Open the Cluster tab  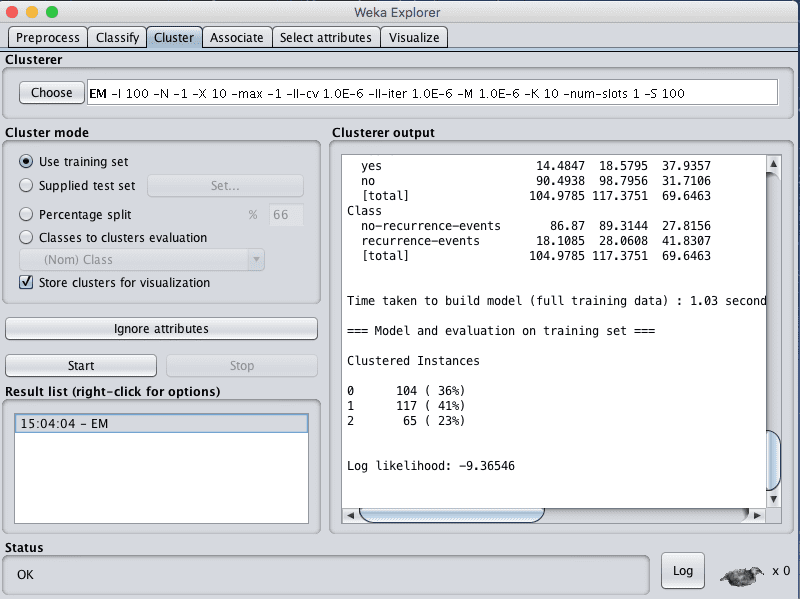174,37
